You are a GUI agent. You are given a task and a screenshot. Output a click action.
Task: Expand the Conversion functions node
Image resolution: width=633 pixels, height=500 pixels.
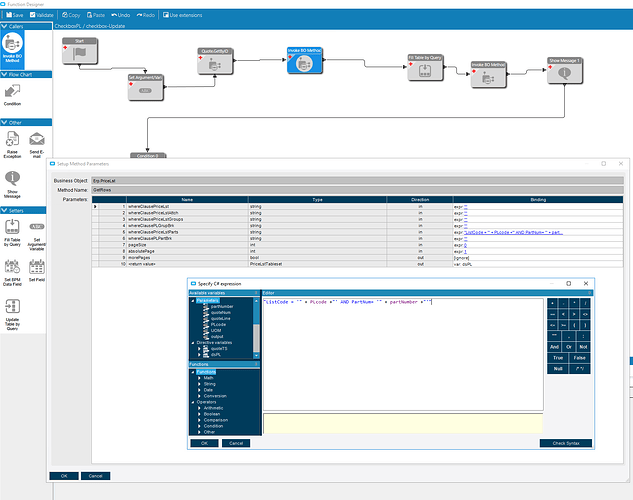click(199, 396)
